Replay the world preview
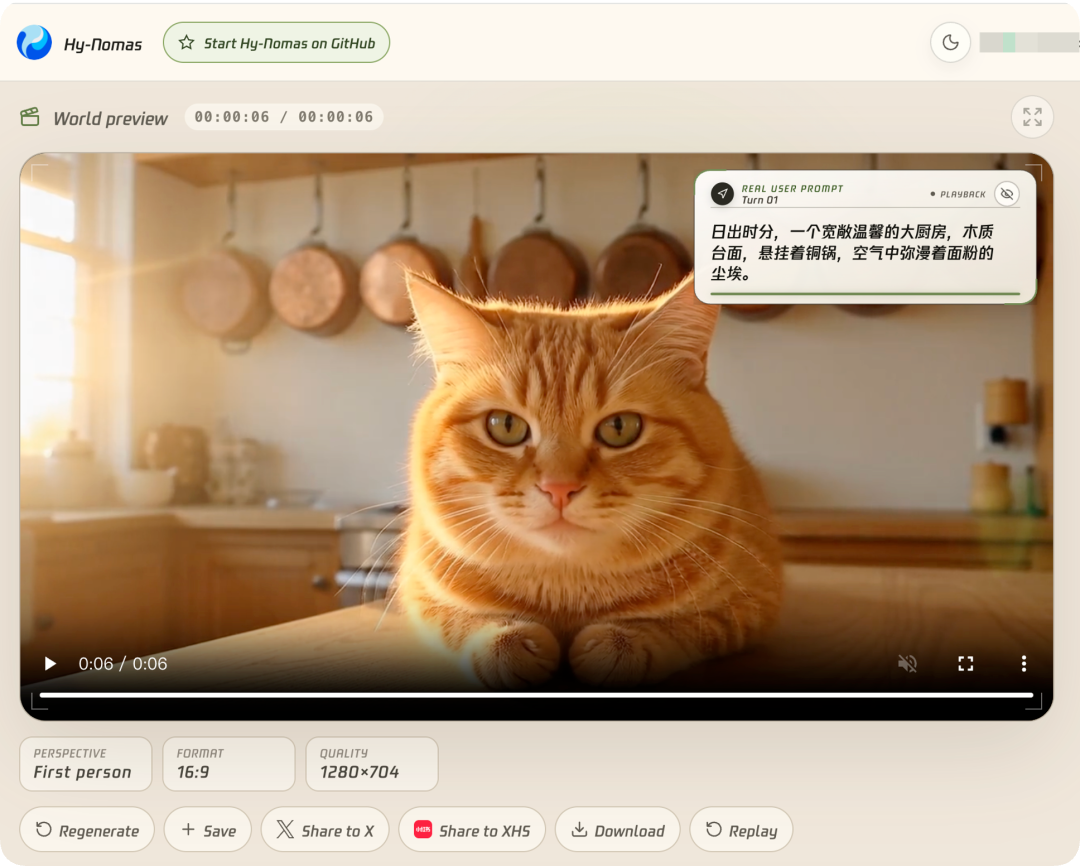The image size is (1080, 866). point(741,830)
